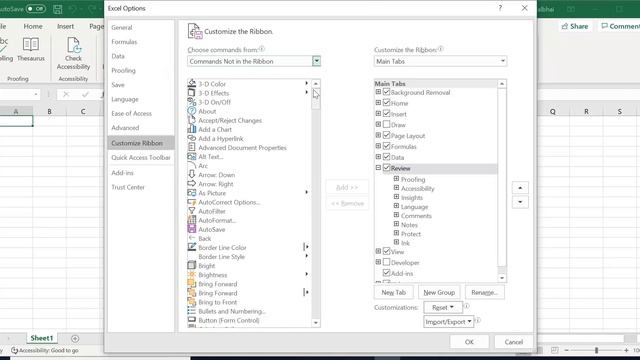Open the Thesaurus tool in Excel ribbon

point(31,49)
